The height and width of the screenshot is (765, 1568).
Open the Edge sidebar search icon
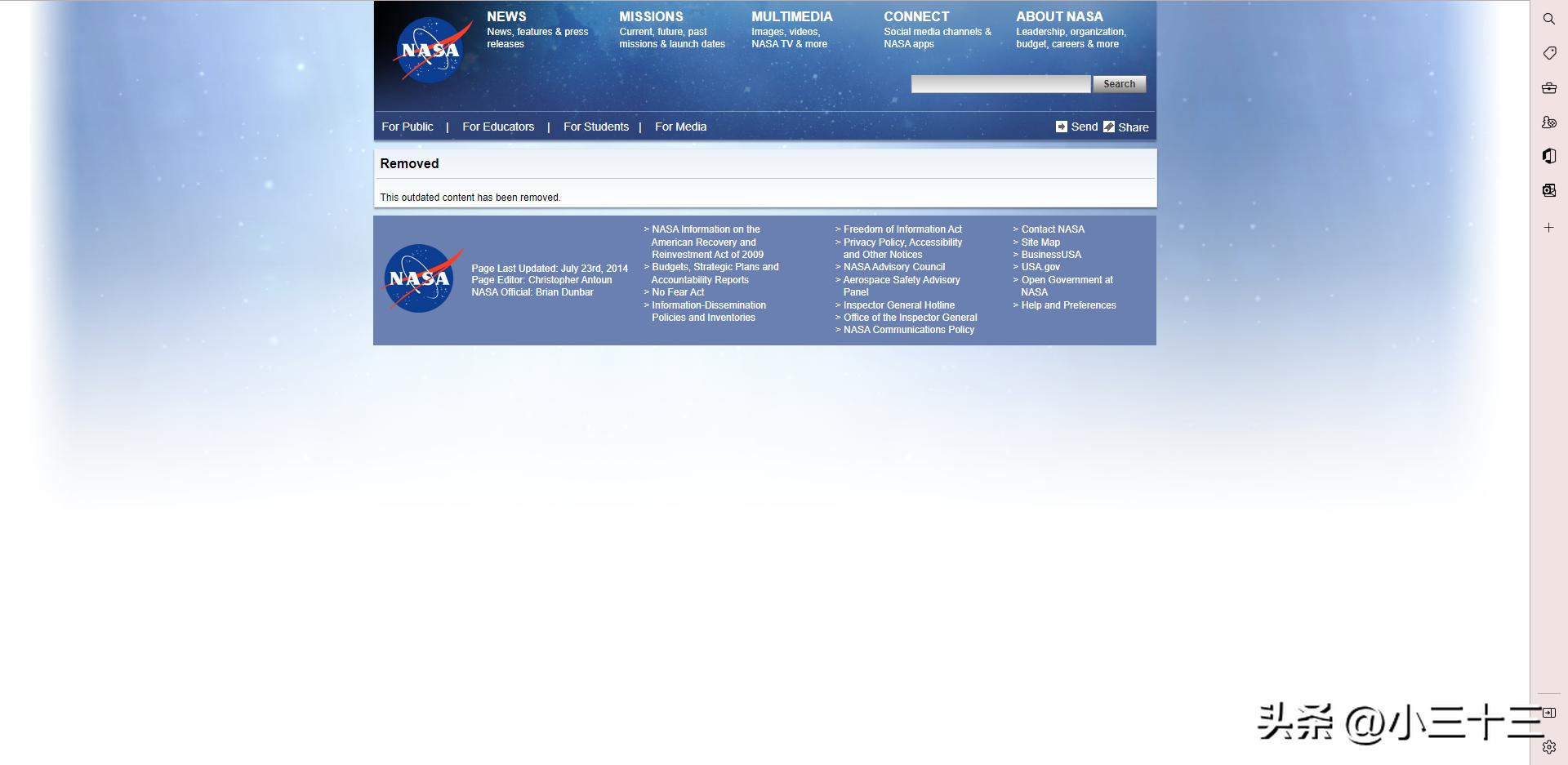1548,19
